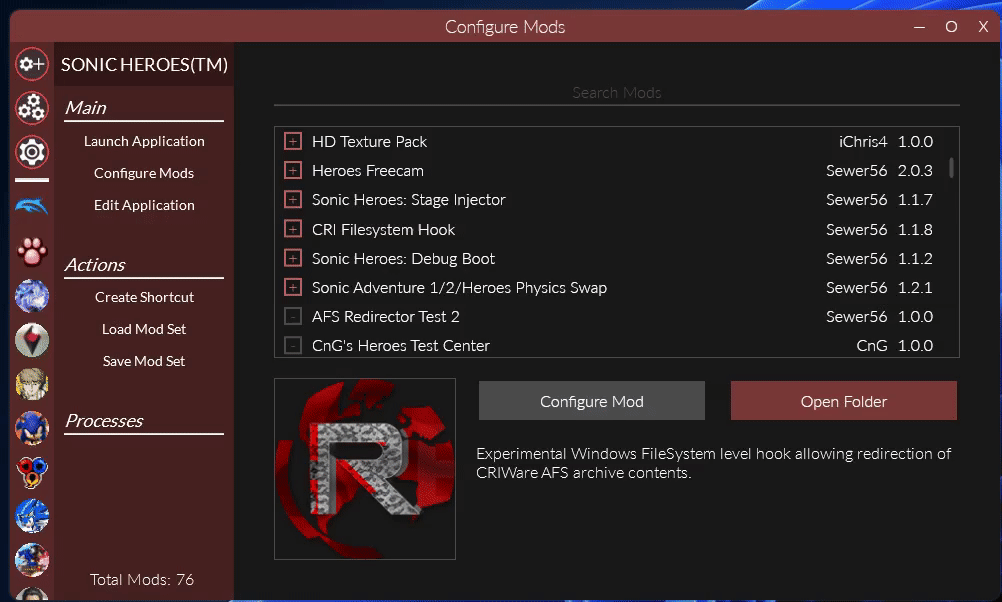Click the Open Folder button
The image size is (1002, 602).
tap(844, 401)
